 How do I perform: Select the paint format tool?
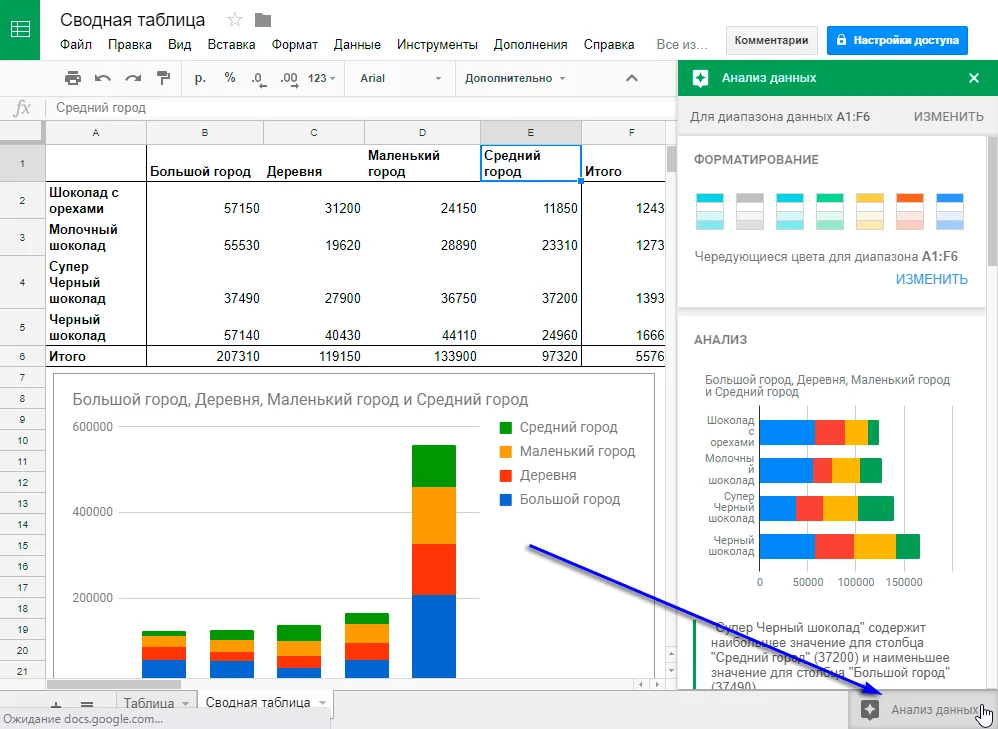click(x=163, y=78)
